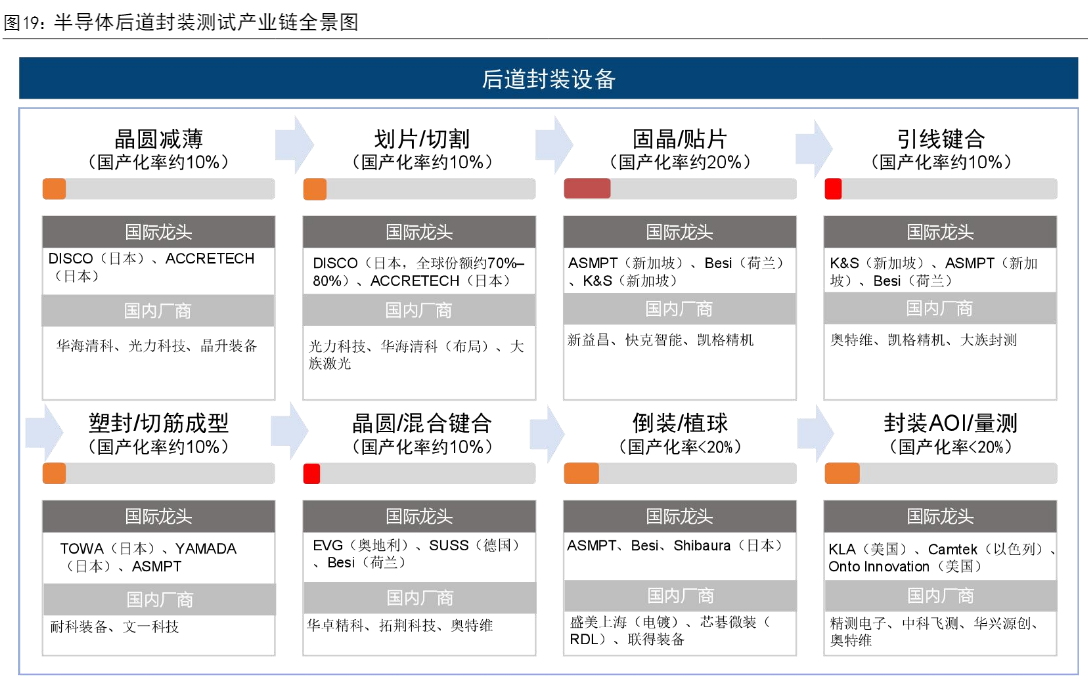Click the text 'ASMPT、Besi、Shibaura（日本）'
The height and width of the screenshot is (683, 1088).
pos(675,546)
